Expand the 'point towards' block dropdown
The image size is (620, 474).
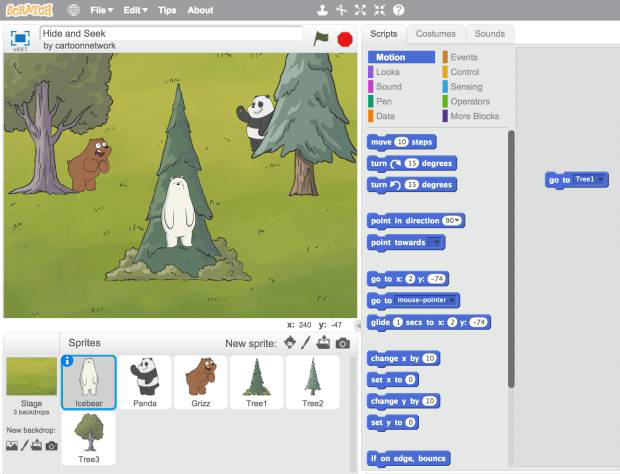(x=435, y=242)
